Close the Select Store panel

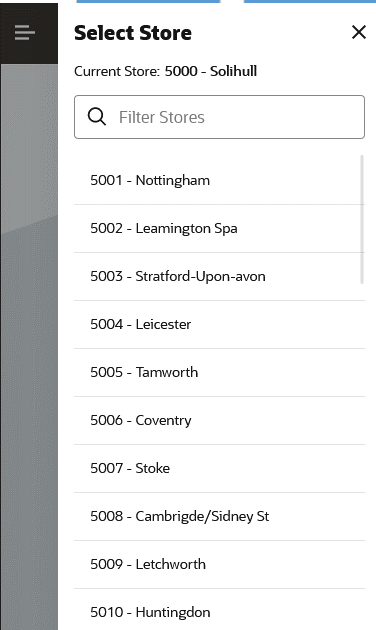[x=359, y=32]
